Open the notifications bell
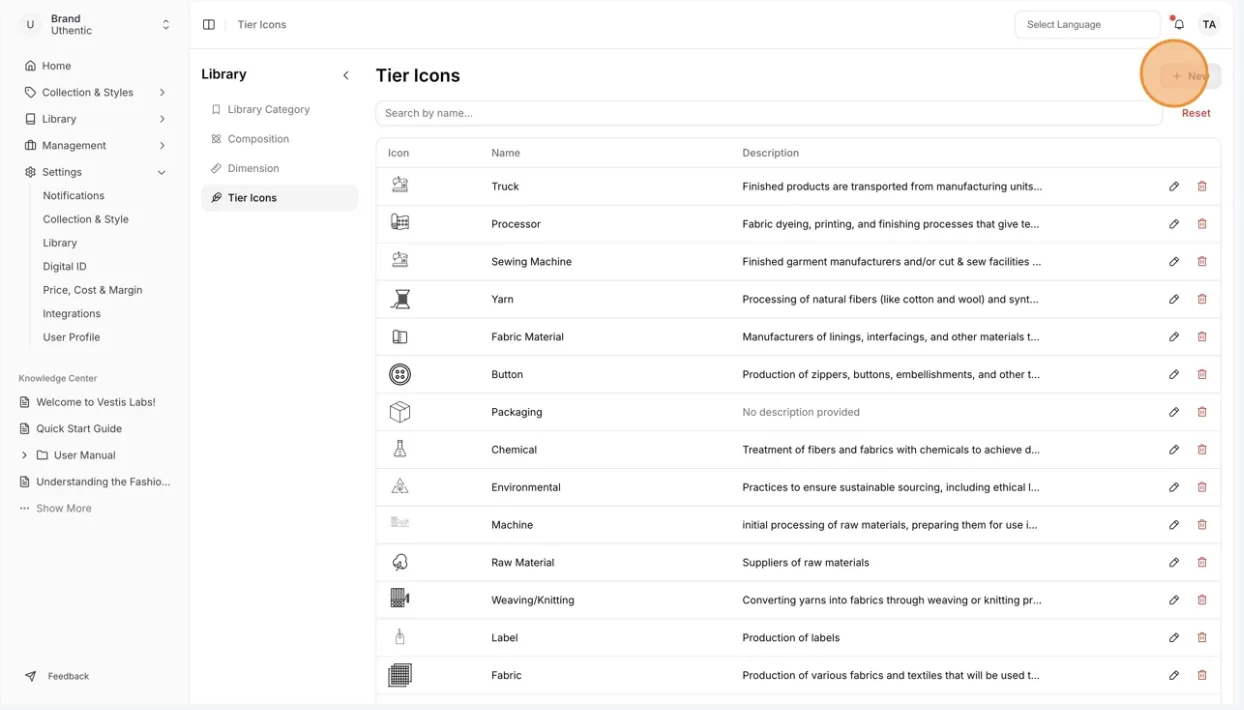The image size is (1244, 710). point(1179,24)
